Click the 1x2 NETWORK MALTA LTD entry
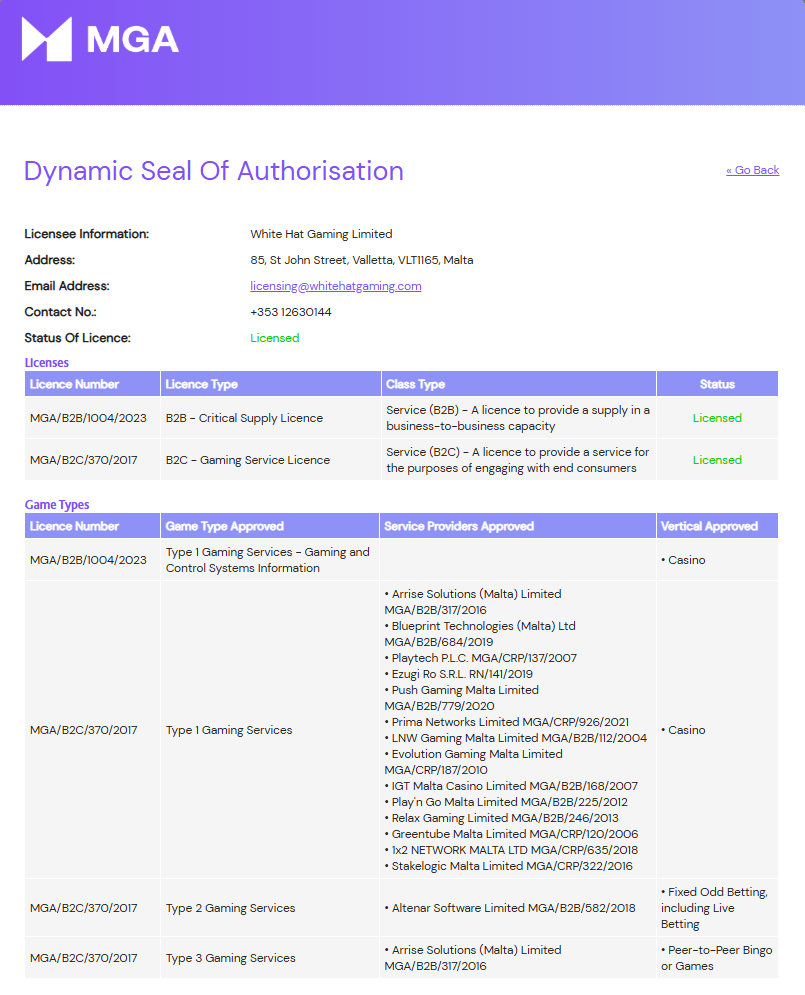 tap(511, 850)
